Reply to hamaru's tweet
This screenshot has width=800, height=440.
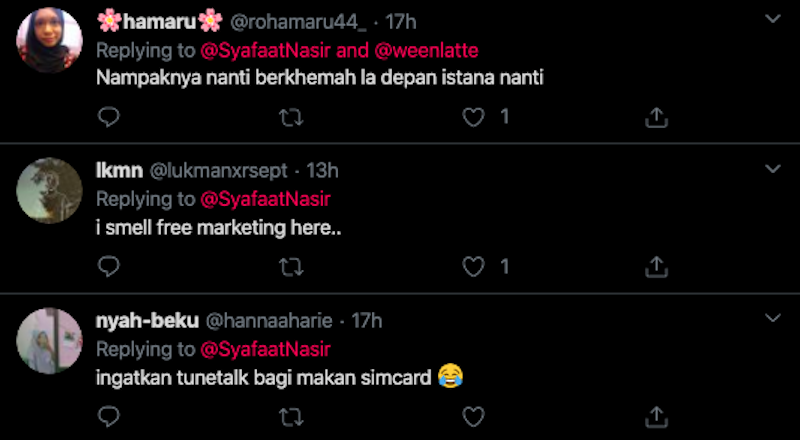tap(110, 118)
